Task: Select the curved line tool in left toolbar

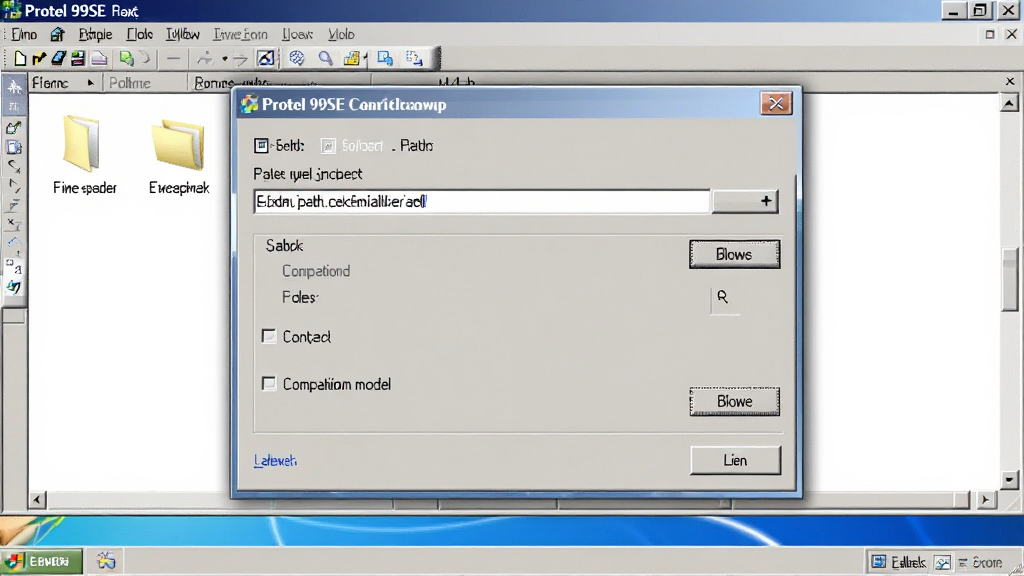Action: [x=14, y=167]
